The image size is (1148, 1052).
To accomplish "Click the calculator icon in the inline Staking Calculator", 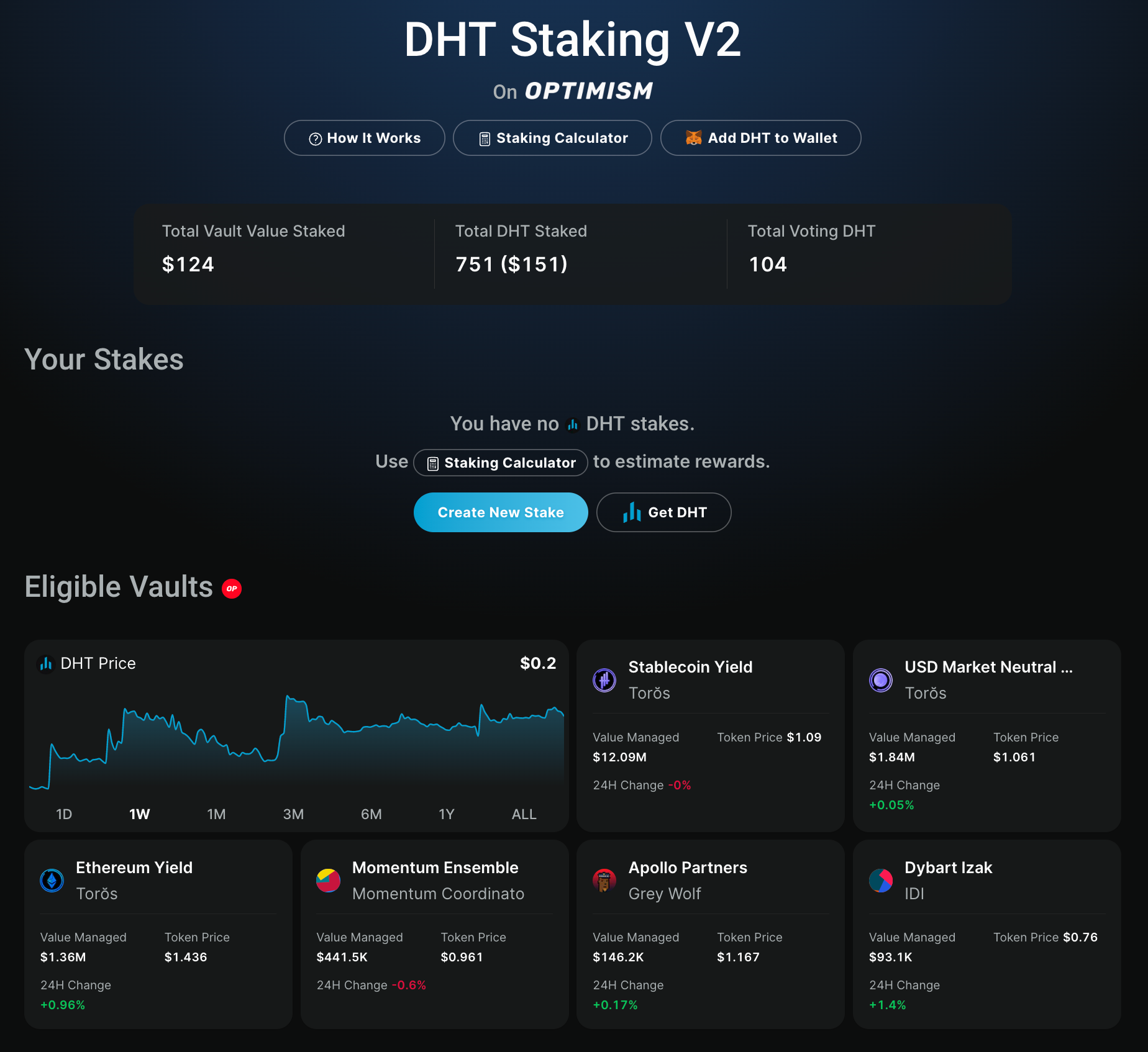I will 433,463.
